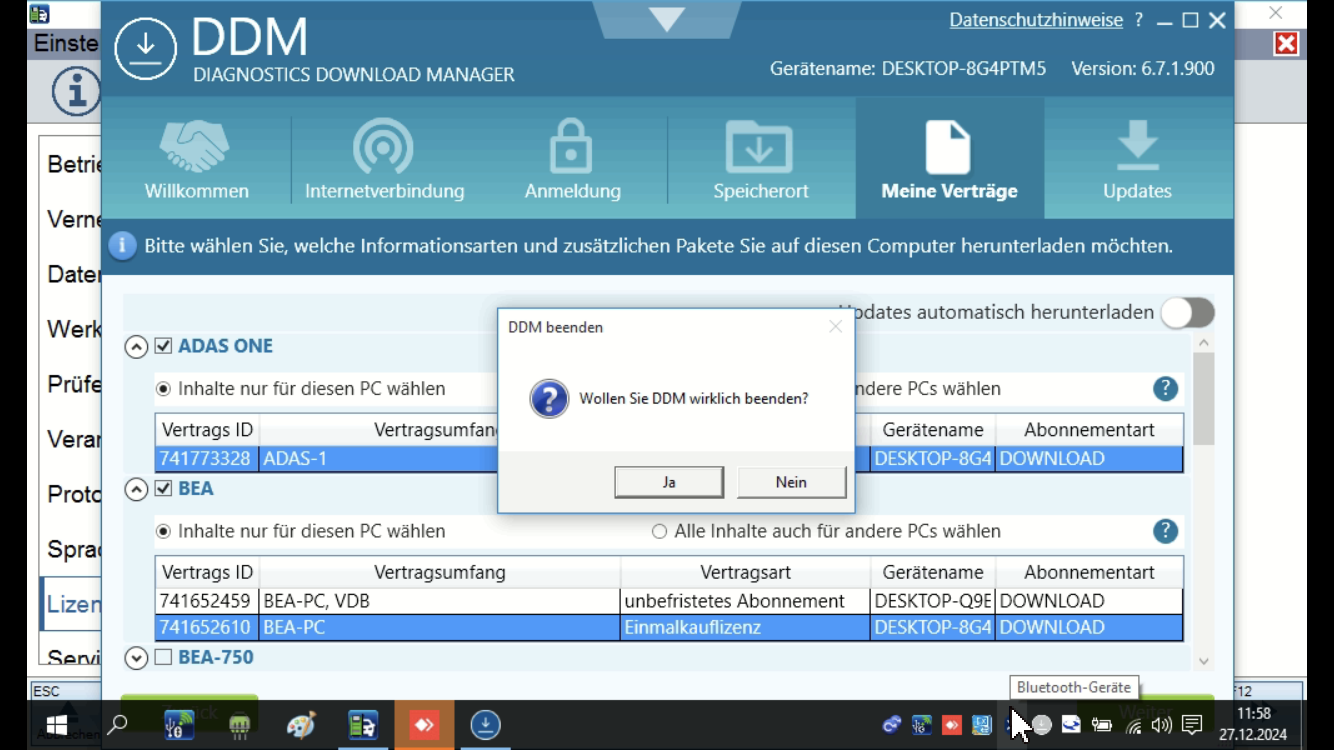Open the green chip icon in the taskbar
Viewport: 1334px width, 750px height.
click(239, 725)
